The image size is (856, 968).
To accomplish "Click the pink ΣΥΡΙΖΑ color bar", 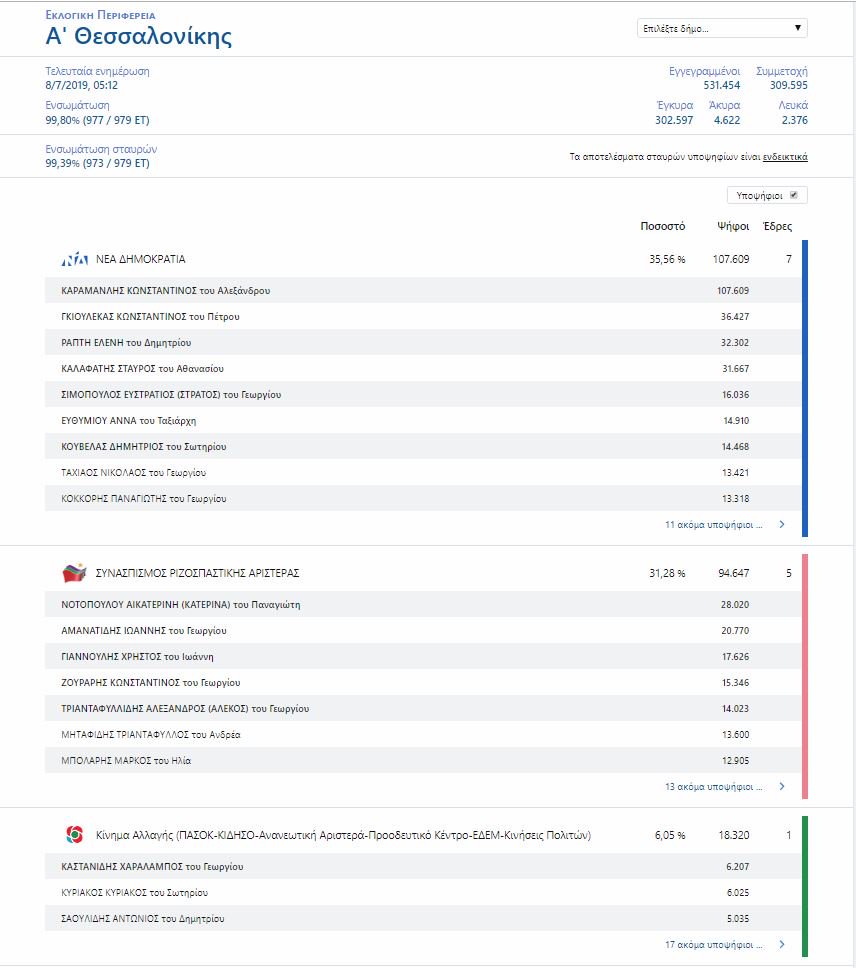I will [x=804, y=676].
